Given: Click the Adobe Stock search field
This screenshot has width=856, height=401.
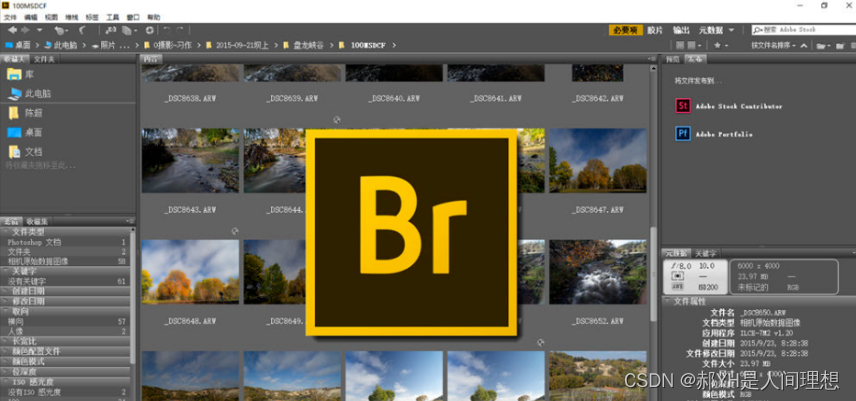Looking at the screenshot, I should [x=804, y=30].
